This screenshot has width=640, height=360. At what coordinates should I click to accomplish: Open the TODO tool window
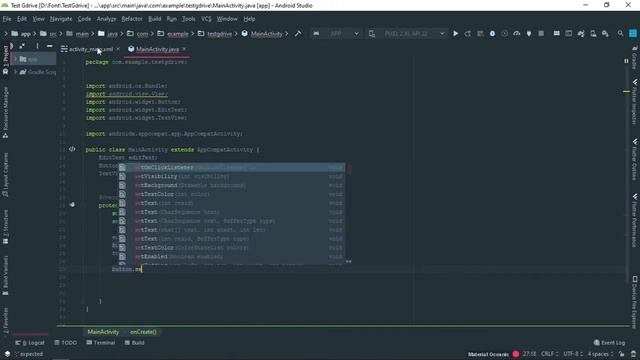(65, 343)
